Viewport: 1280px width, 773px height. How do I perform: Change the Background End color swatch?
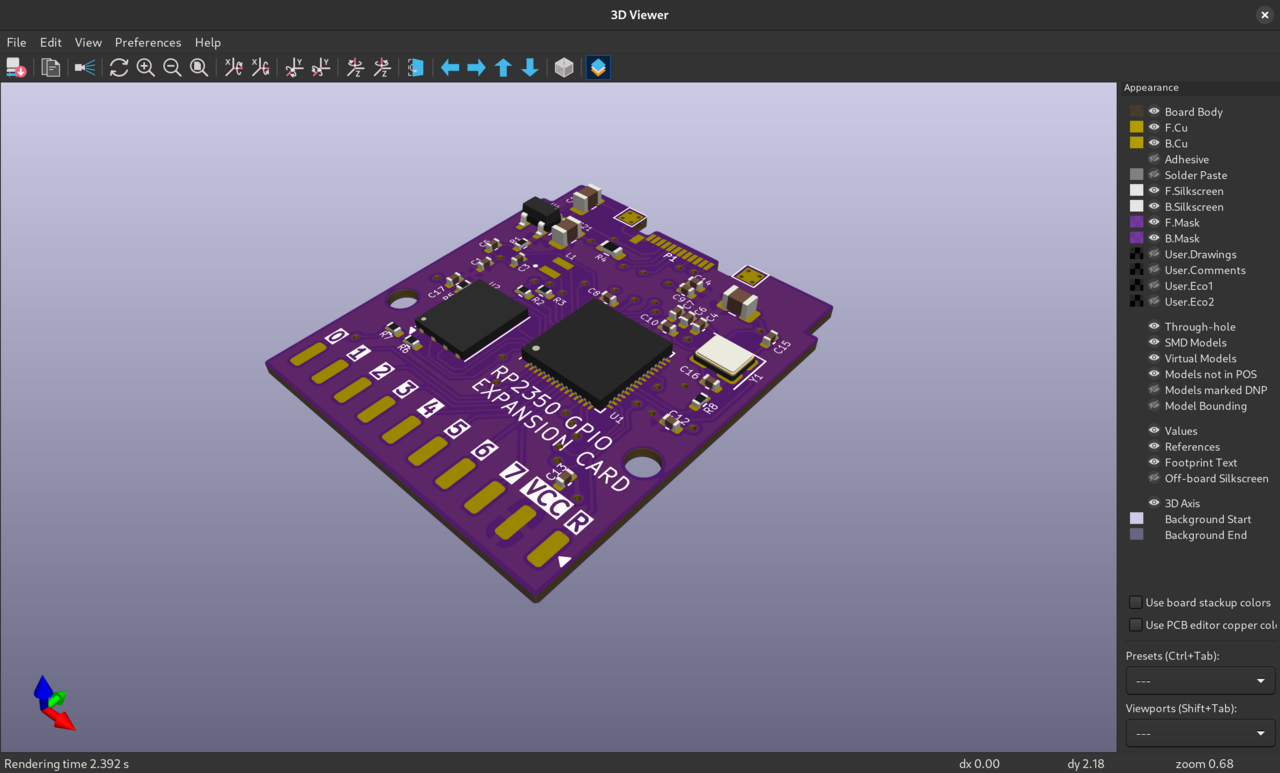point(1136,535)
